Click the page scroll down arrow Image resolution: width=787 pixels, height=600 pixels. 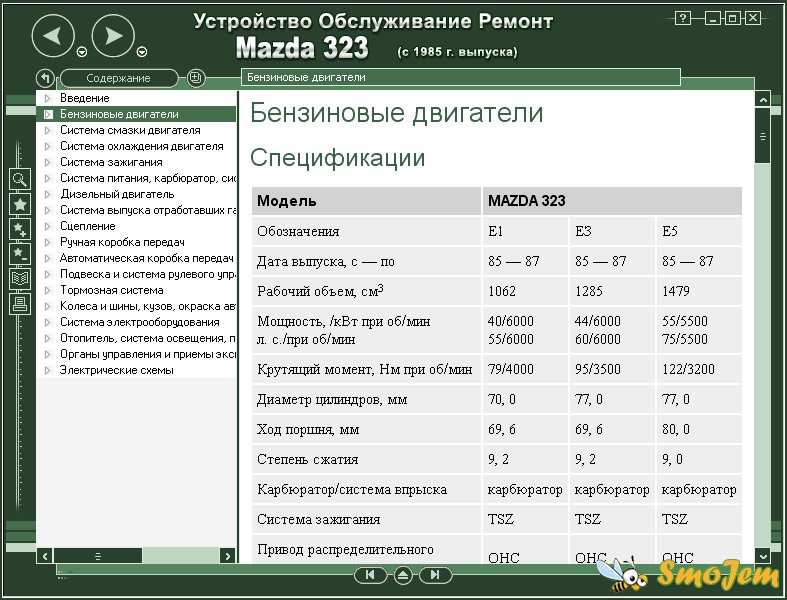pos(762,555)
